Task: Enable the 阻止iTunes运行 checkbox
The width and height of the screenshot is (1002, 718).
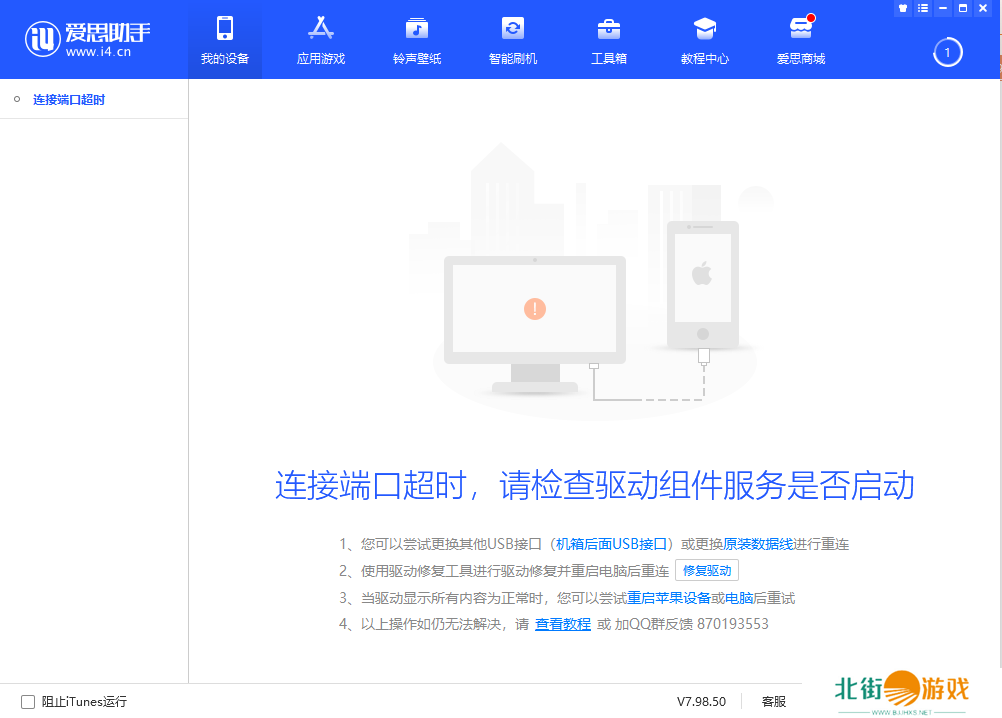Action: coord(28,702)
